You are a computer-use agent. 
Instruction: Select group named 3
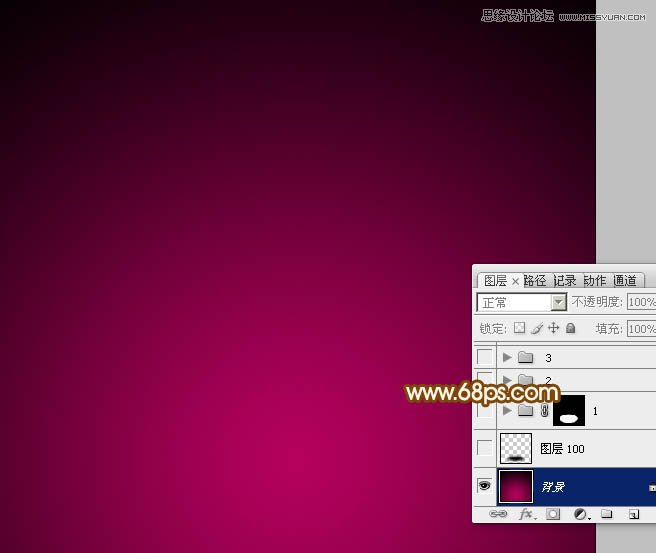(x=548, y=358)
